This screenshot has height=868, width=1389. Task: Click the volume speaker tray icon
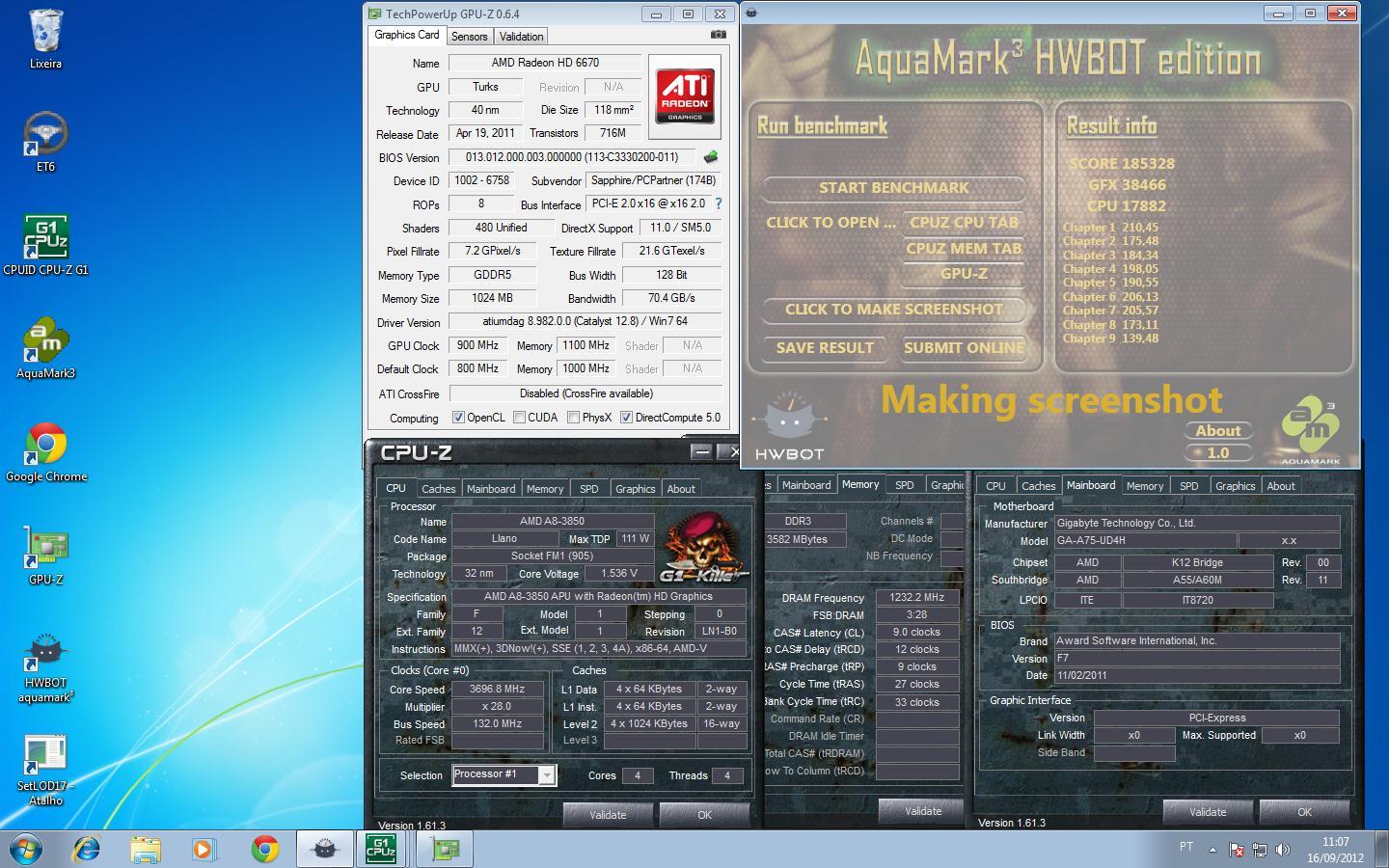(x=1282, y=850)
